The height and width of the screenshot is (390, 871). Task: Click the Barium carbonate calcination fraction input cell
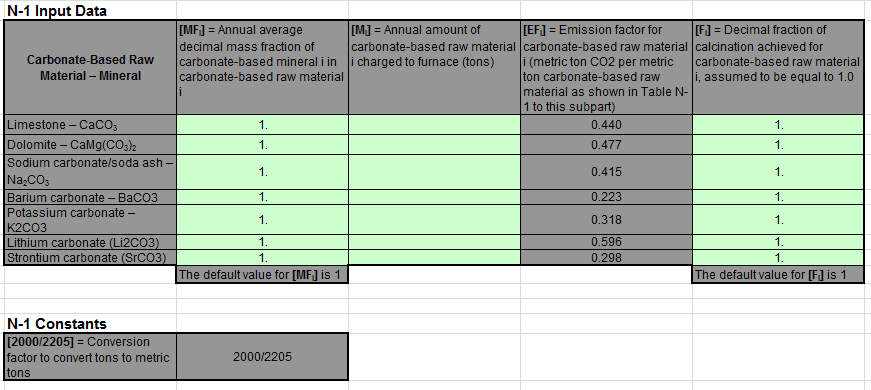point(778,197)
